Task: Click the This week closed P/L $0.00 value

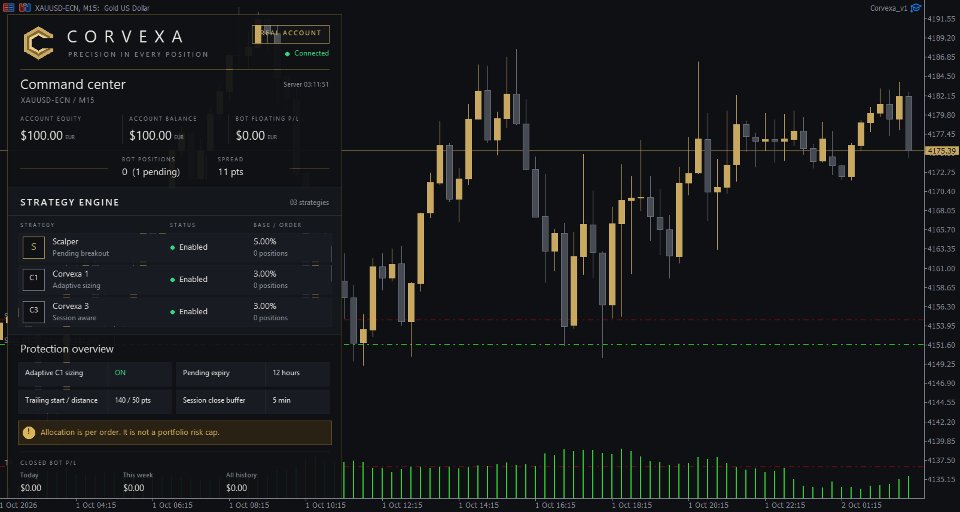Action: [133, 488]
